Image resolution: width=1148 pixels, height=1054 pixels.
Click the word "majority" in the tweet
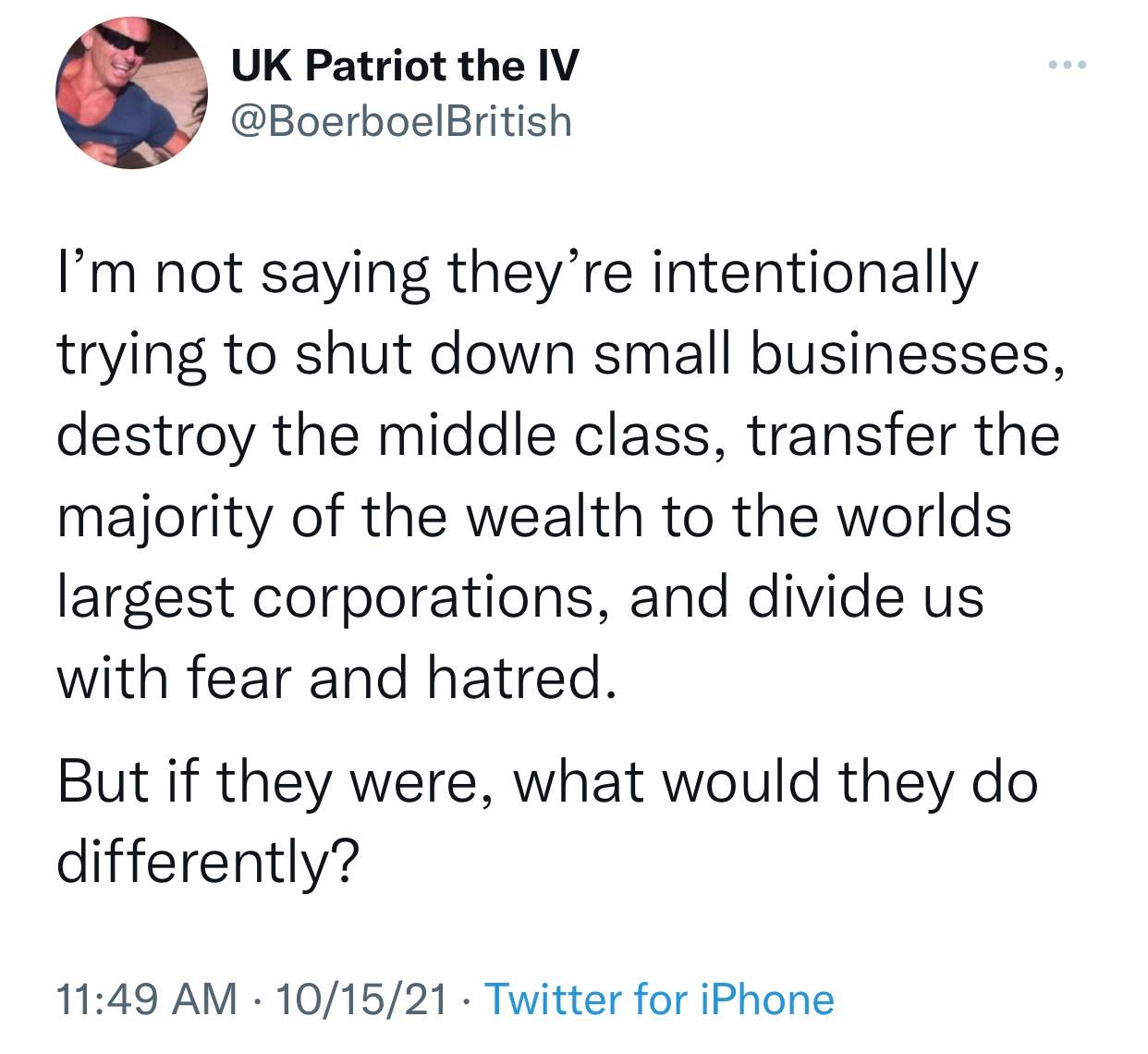[165, 517]
